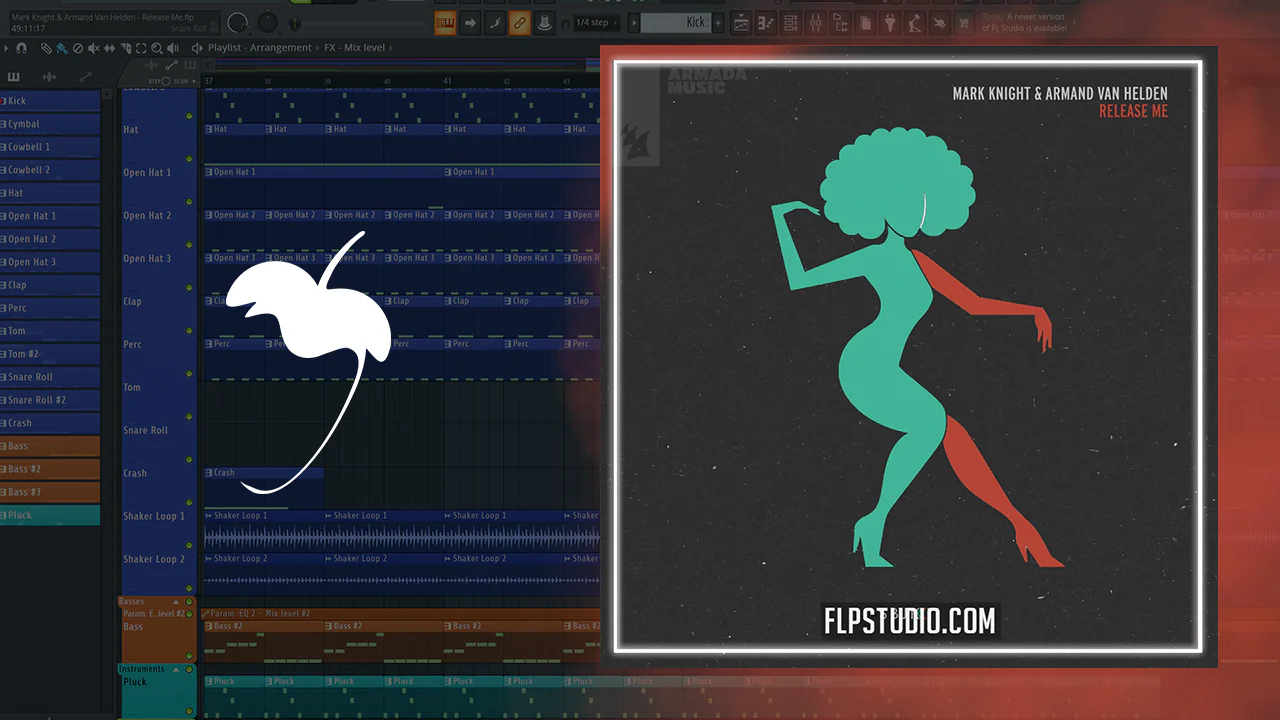Image resolution: width=1280 pixels, height=720 pixels.
Task: Open the Mixer from toolbar
Action: tap(815, 22)
